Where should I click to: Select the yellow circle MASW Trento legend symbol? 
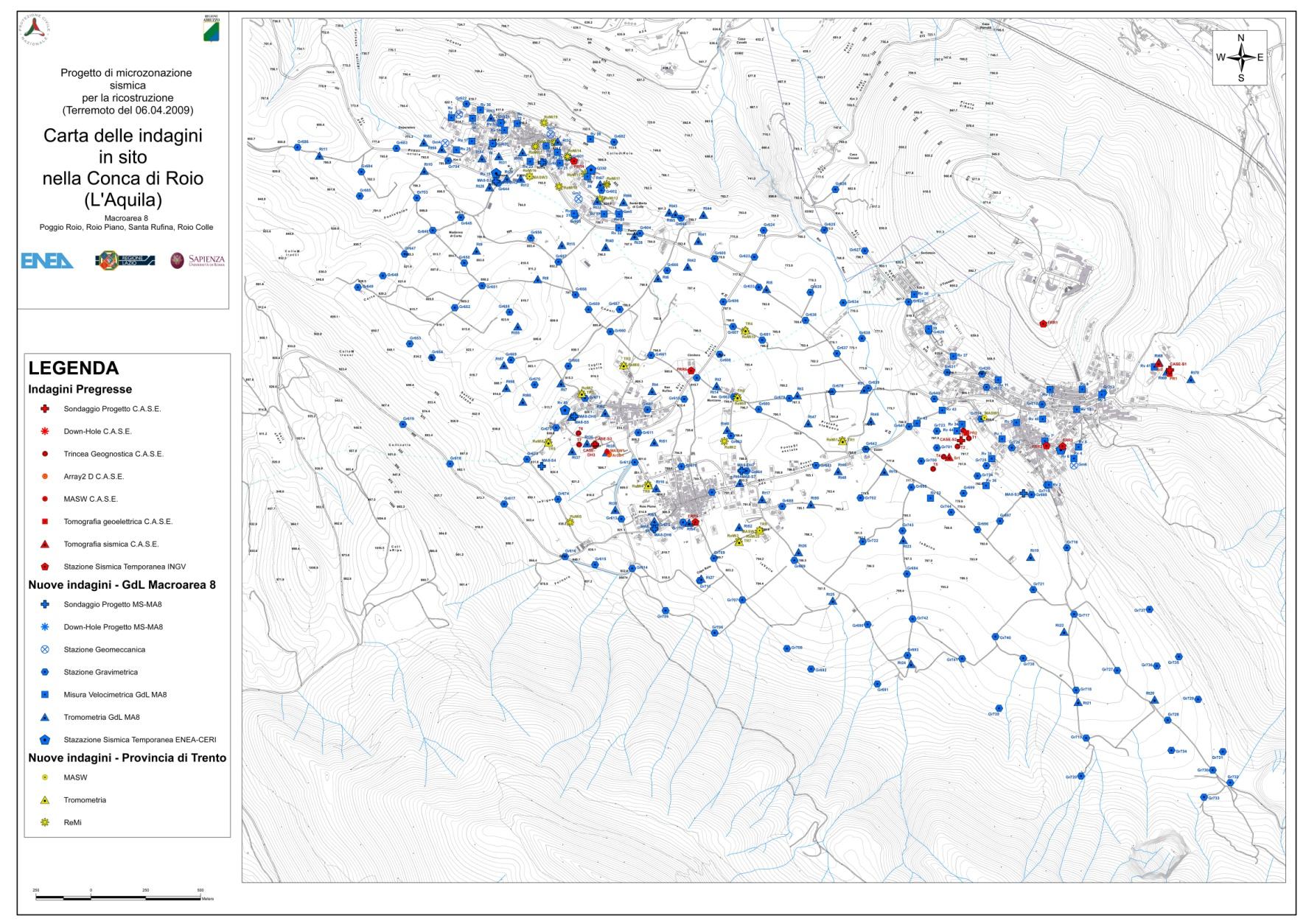pos(45,777)
